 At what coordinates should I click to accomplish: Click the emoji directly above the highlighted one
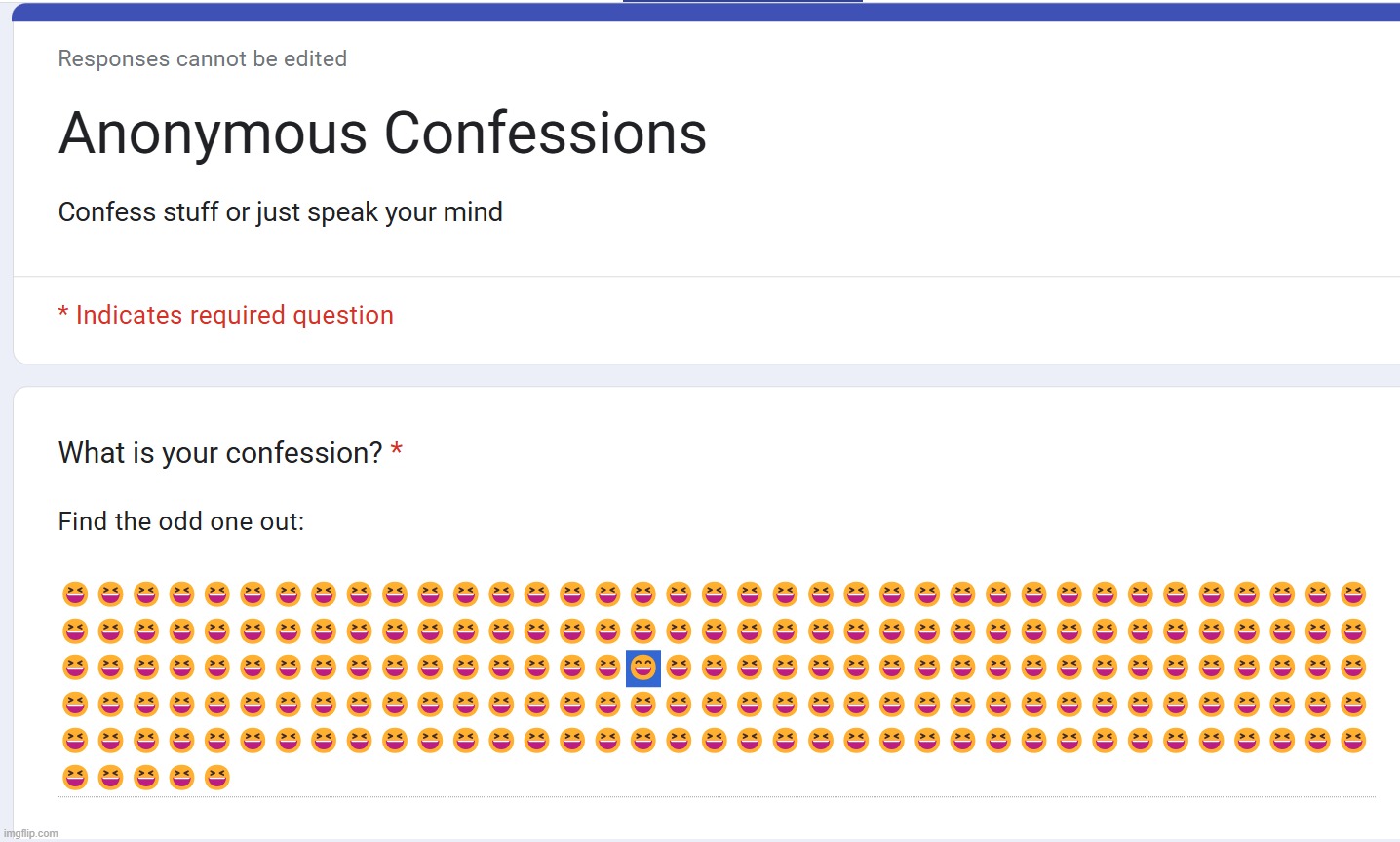pyautogui.click(x=643, y=631)
